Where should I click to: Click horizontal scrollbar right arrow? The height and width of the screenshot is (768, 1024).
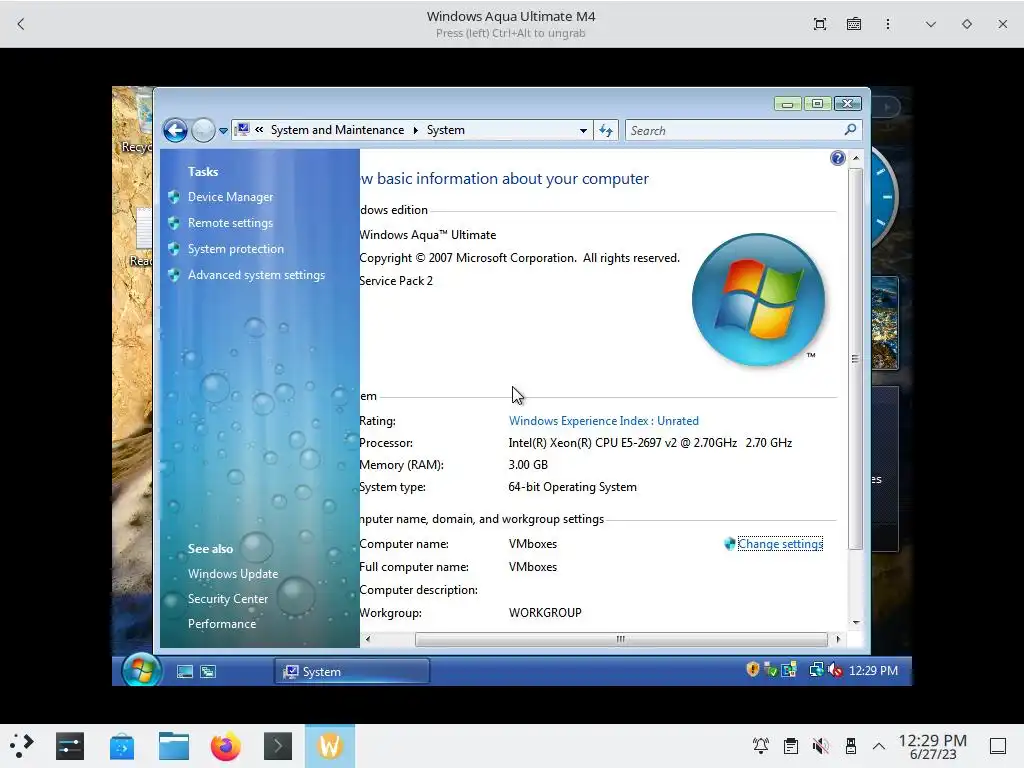838,639
